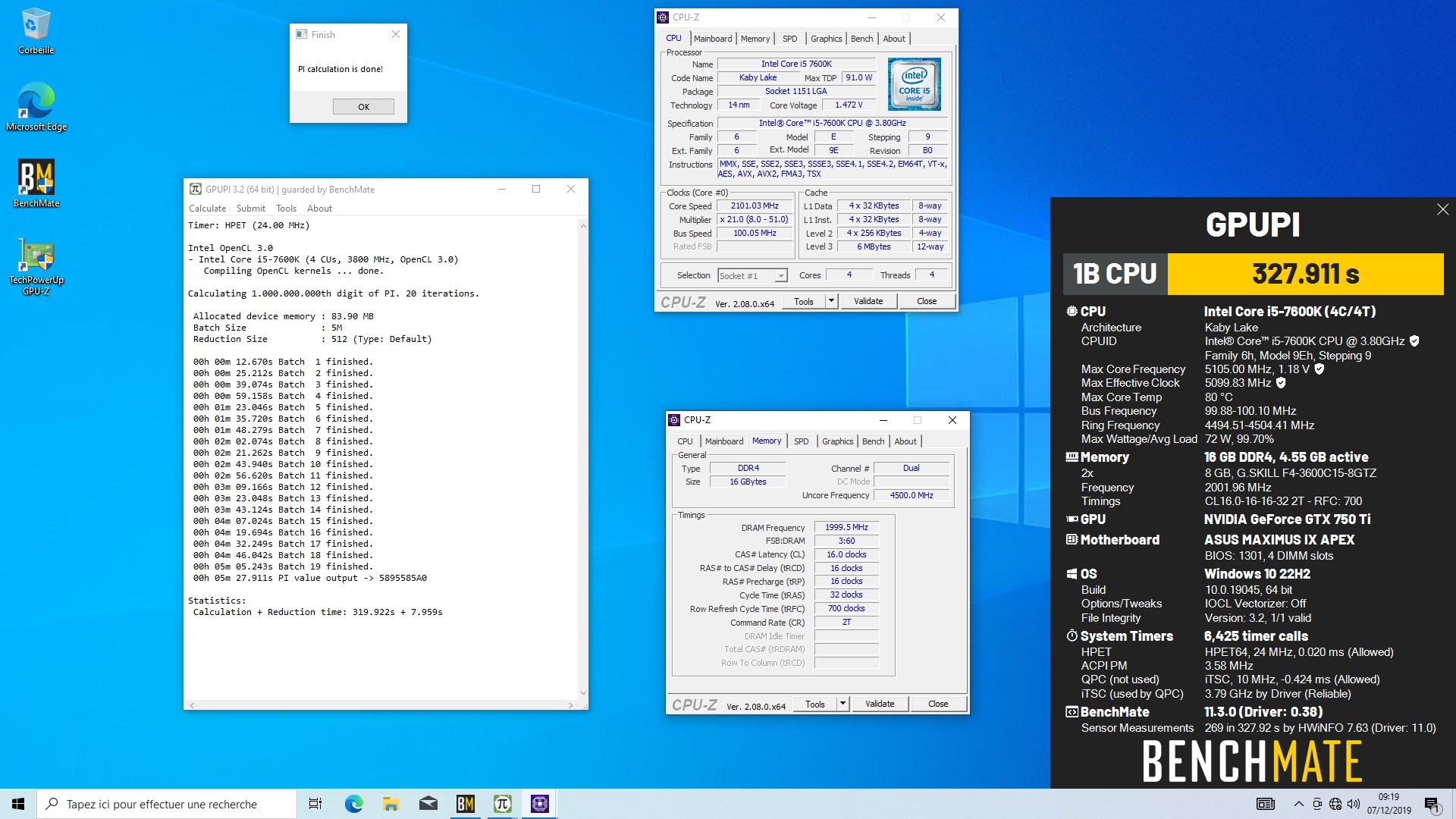Open the Tools dropdown arrow in upper CPU-Z
1456x819 pixels.
[831, 301]
